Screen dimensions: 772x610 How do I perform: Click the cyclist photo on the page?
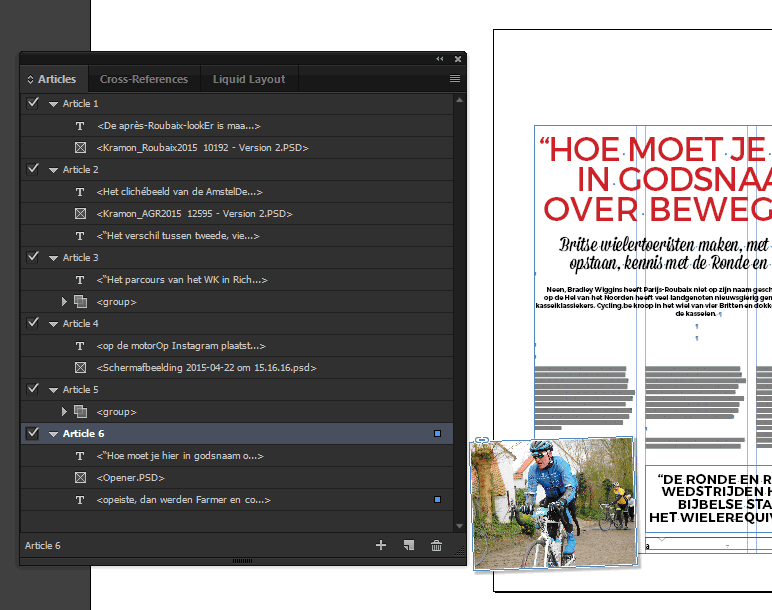554,504
